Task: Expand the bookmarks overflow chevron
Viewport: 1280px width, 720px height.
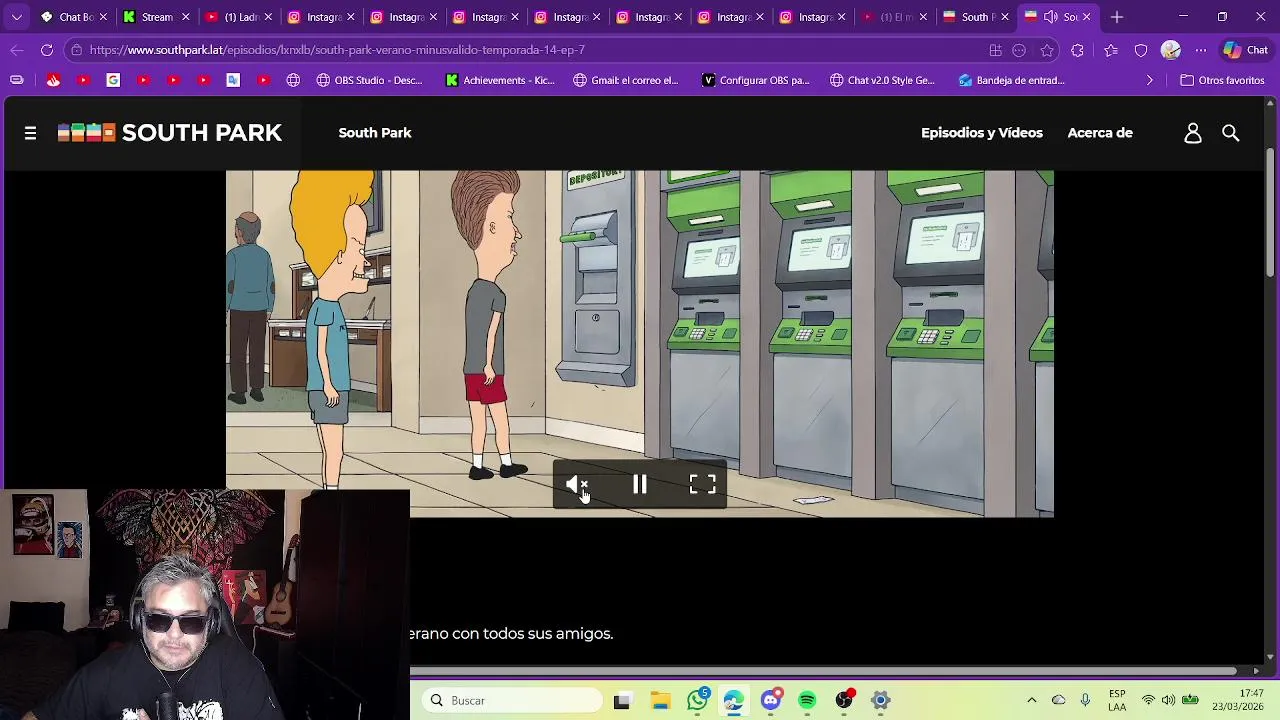Action: pos(1149,80)
